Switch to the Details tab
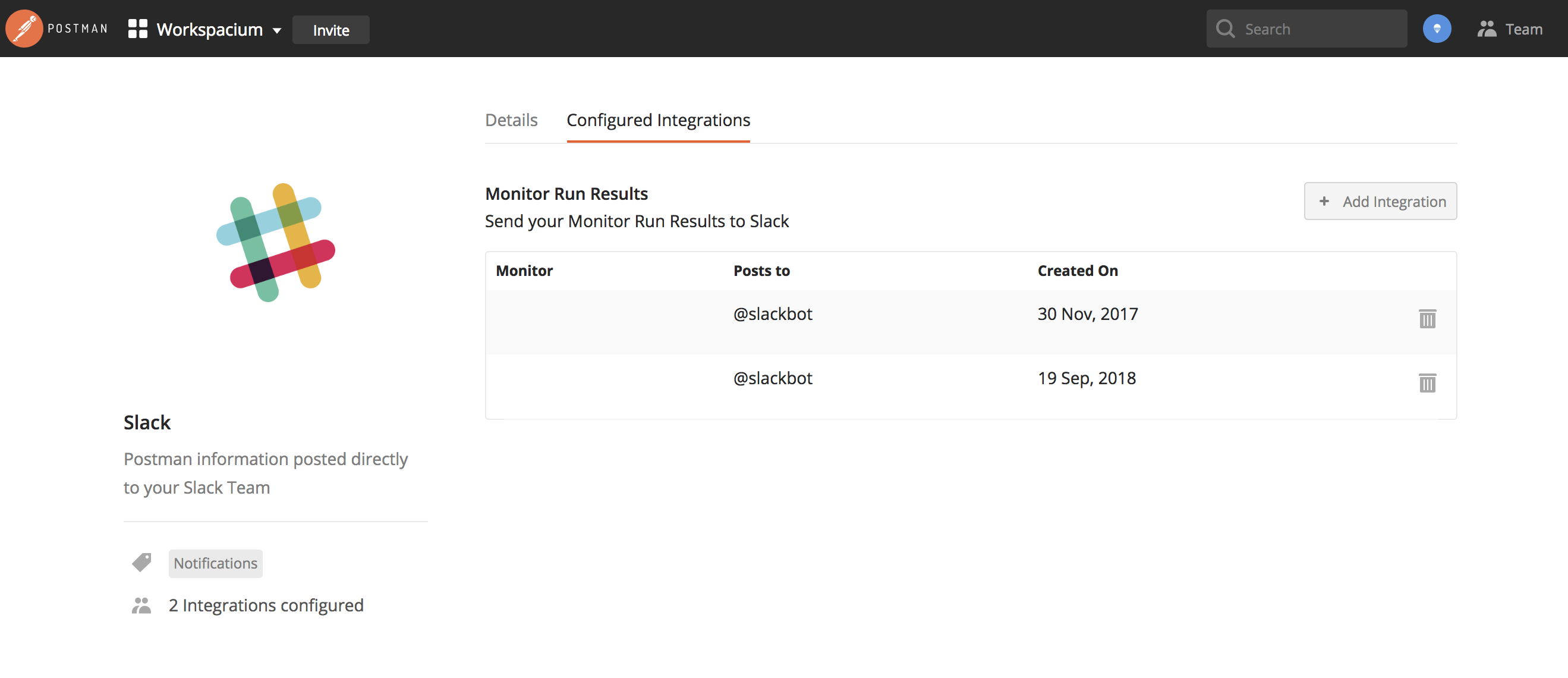The height and width of the screenshot is (678, 1568). (x=511, y=120)
